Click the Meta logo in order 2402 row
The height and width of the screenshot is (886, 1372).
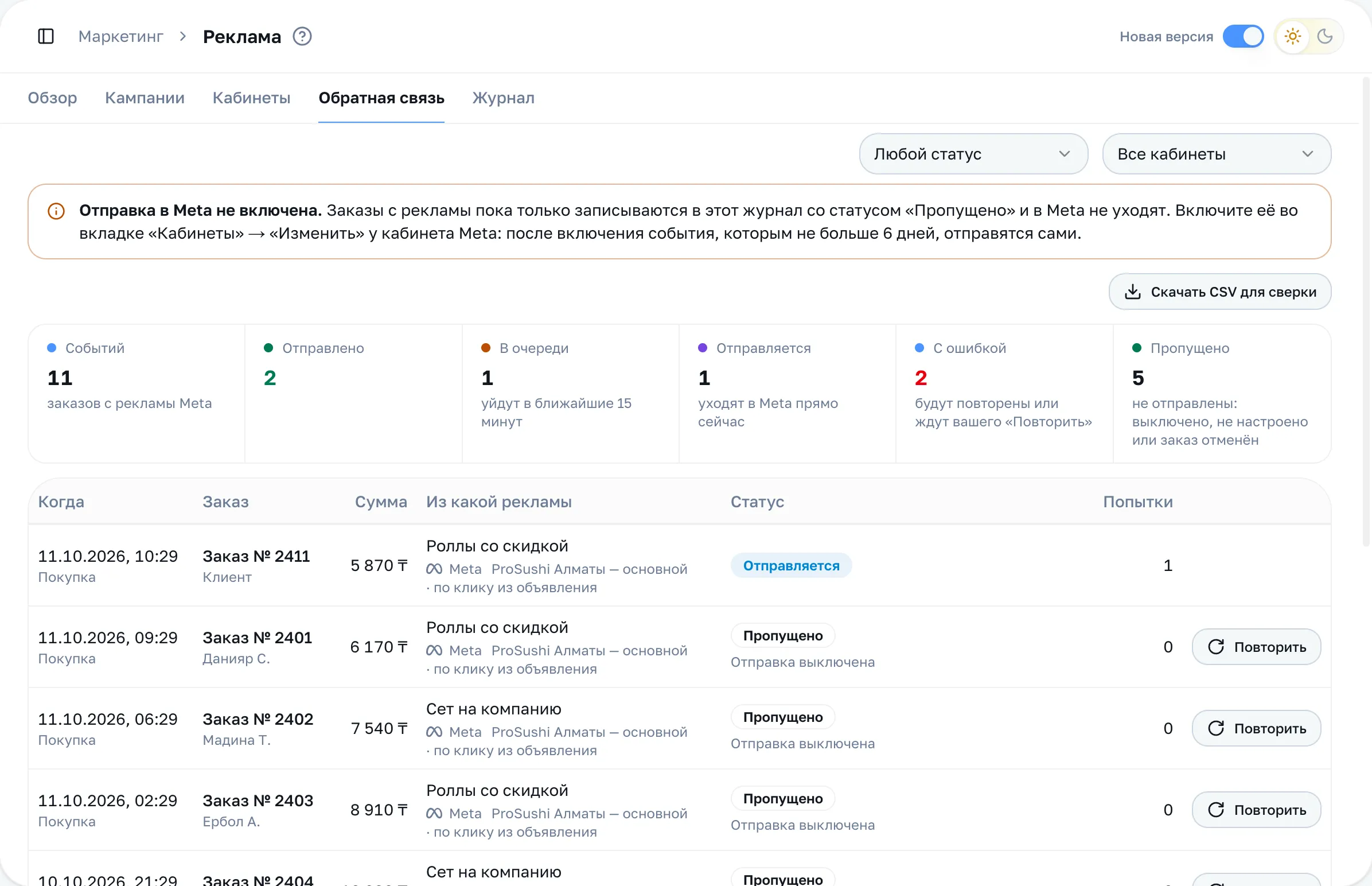click(434, 732)
